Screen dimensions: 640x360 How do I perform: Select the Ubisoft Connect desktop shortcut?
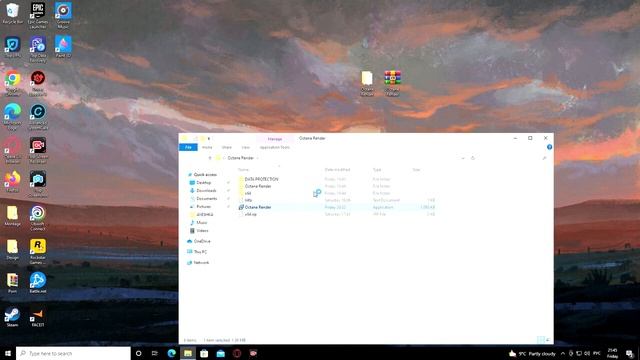[38, 218]
